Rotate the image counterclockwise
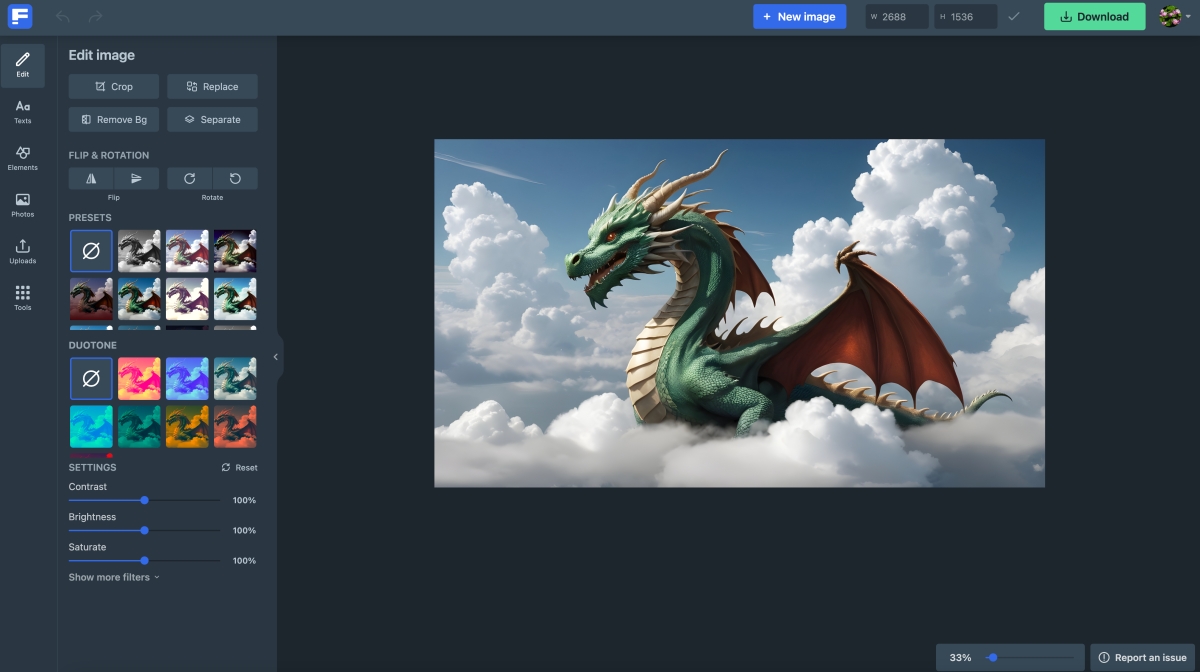 tap(235, 178)
